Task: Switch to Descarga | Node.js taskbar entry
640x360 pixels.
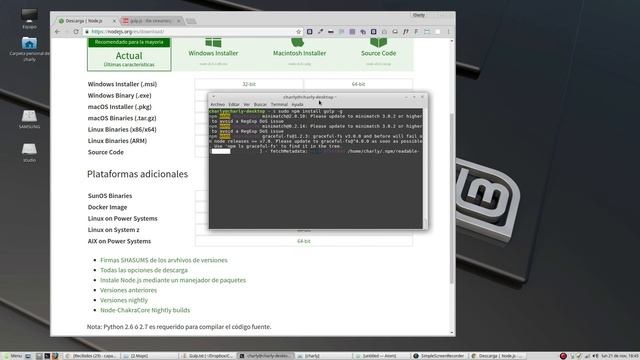Action: click(497, 356)
